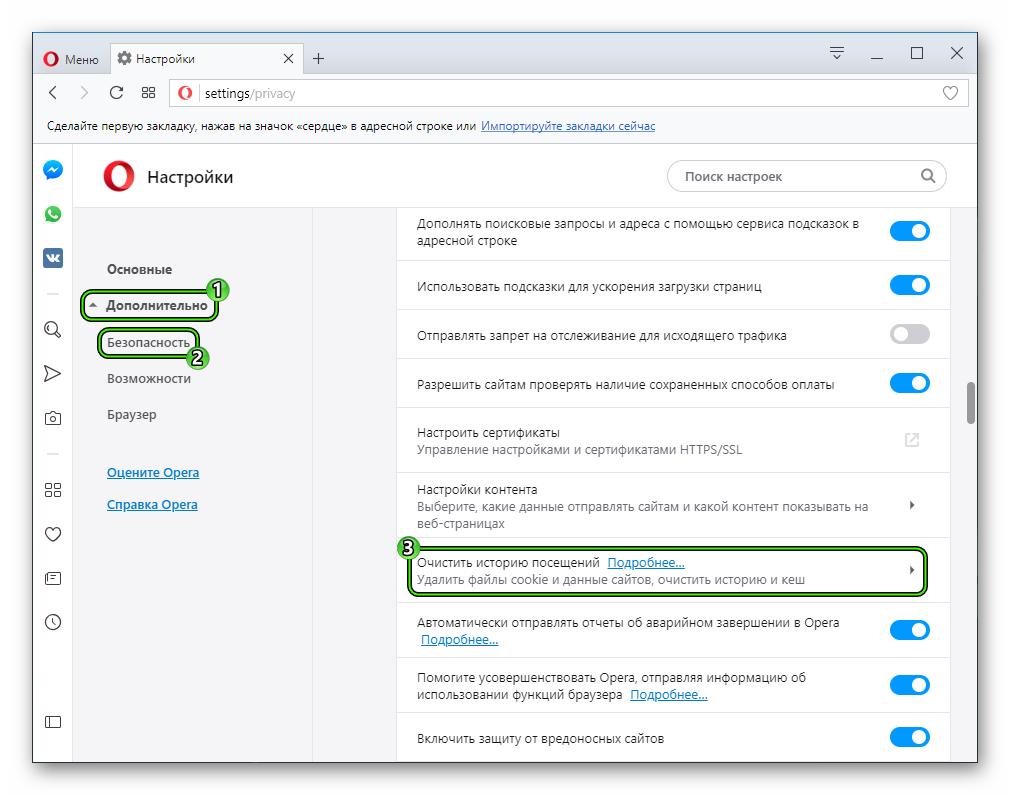Open certificate settings external link icon
The height and width of the screenshot is (795, 1010).
click(911, 440)
